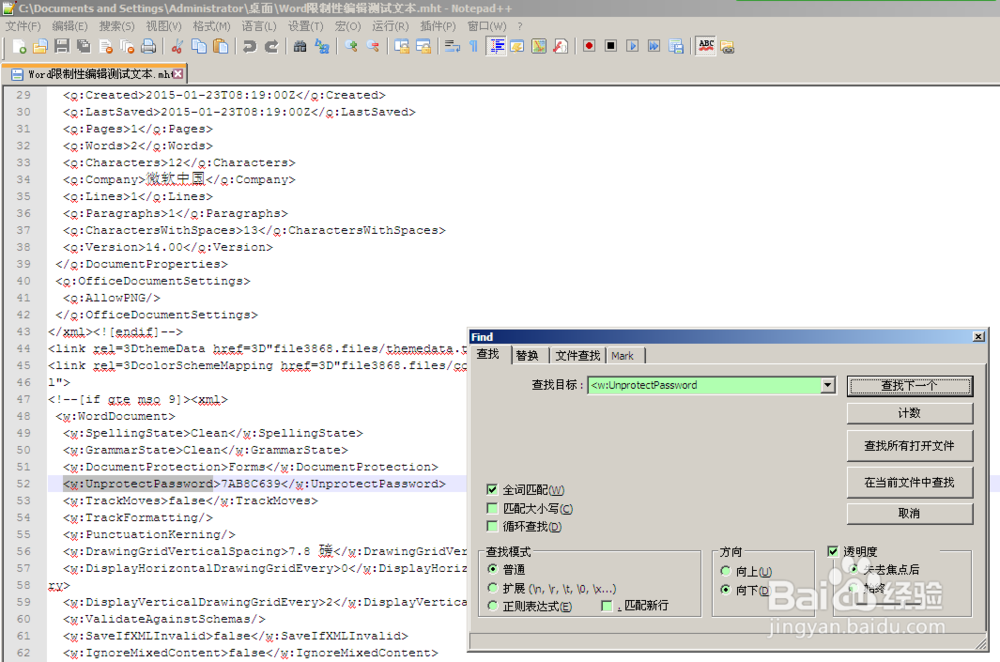Select 失去焦点后 transparency option
1000x662 pixels.
pyautogui.click(x=854, y=570)
